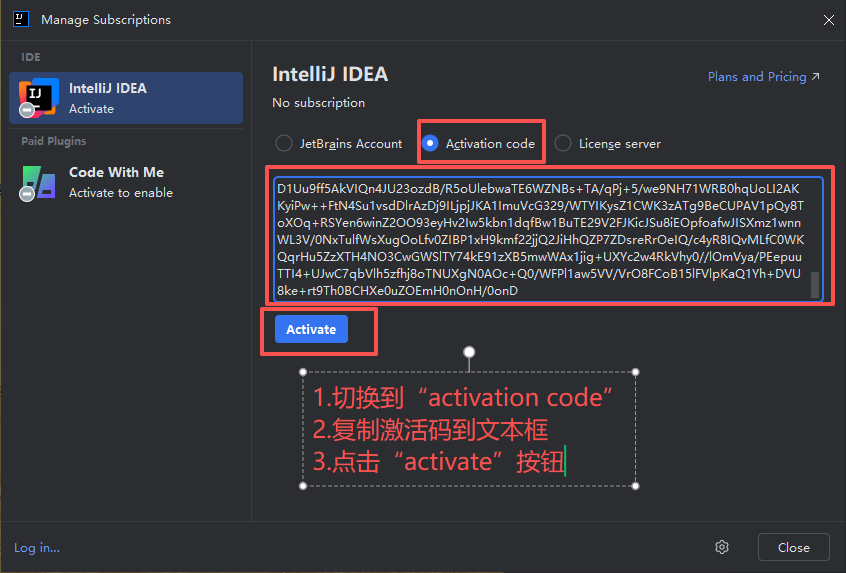Switch to the License server option

[563, 144]
